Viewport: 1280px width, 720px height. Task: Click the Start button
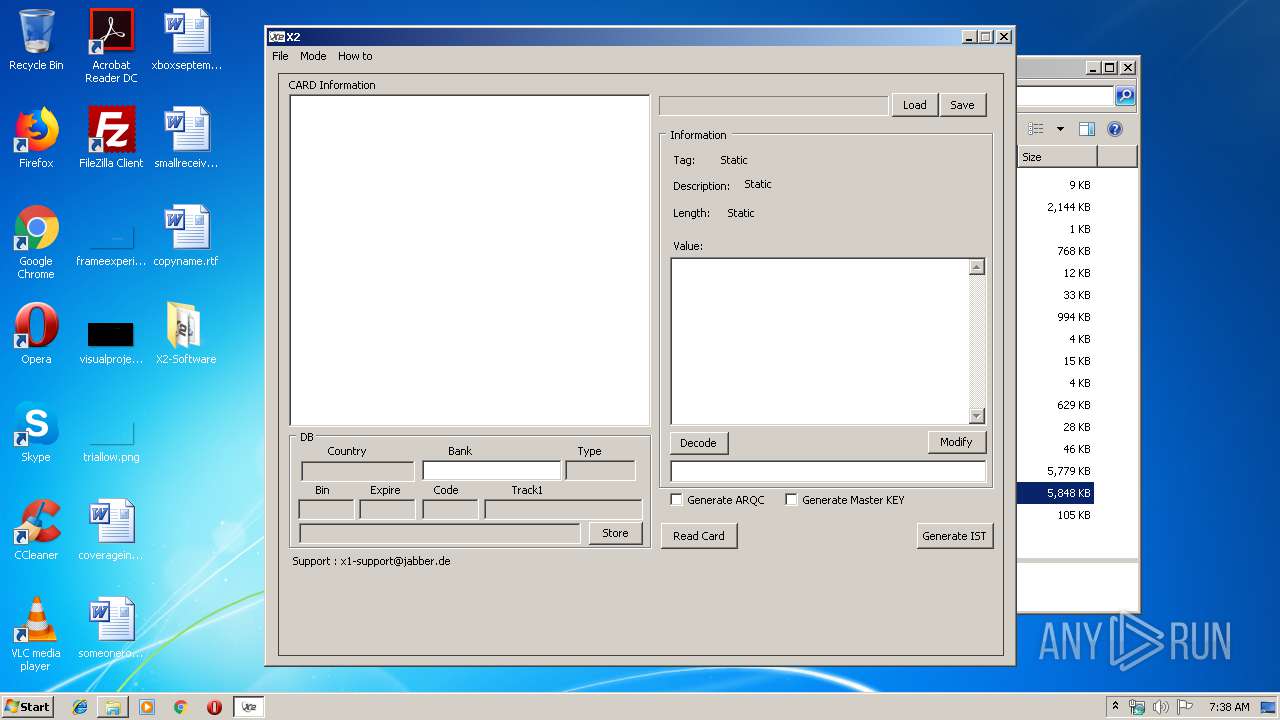coord(28,706)
